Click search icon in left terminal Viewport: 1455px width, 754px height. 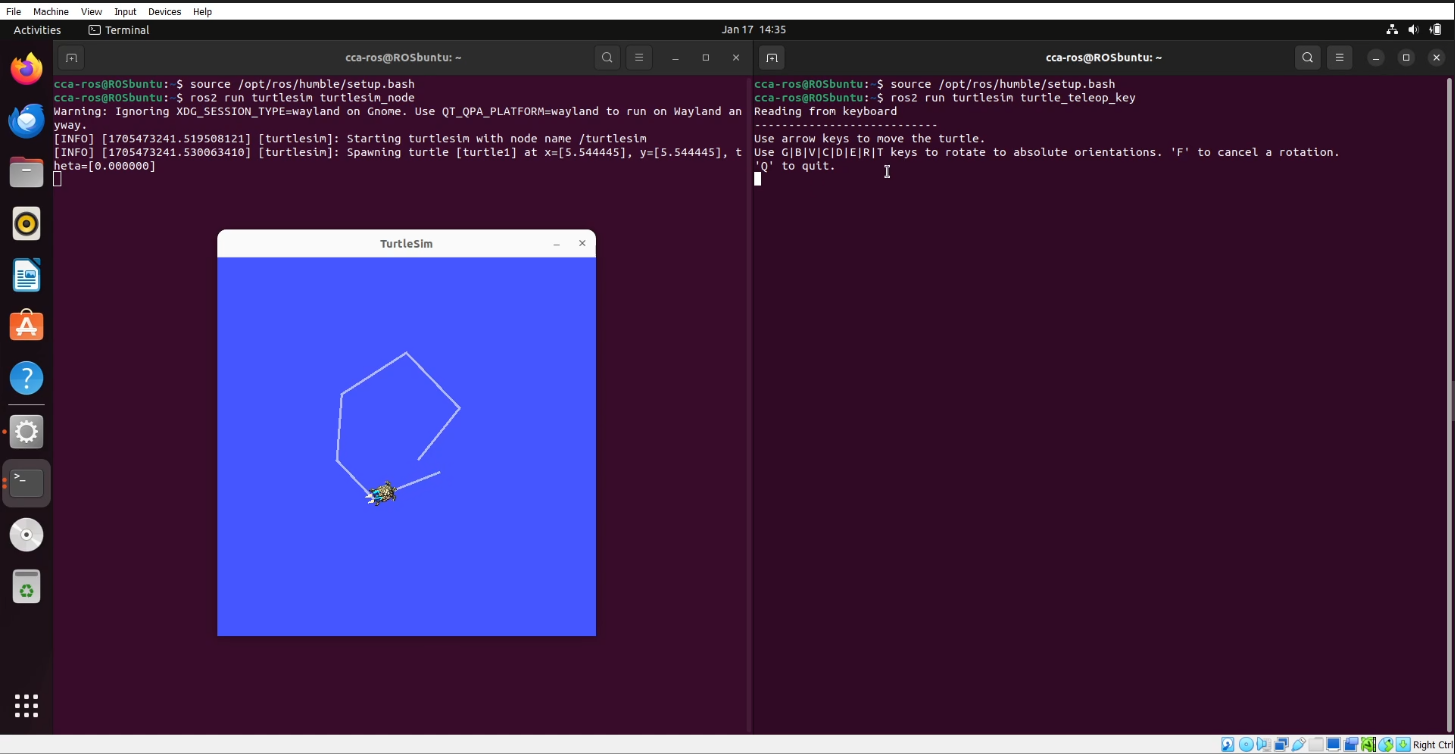pyautogui.click(x=607, y=58)
